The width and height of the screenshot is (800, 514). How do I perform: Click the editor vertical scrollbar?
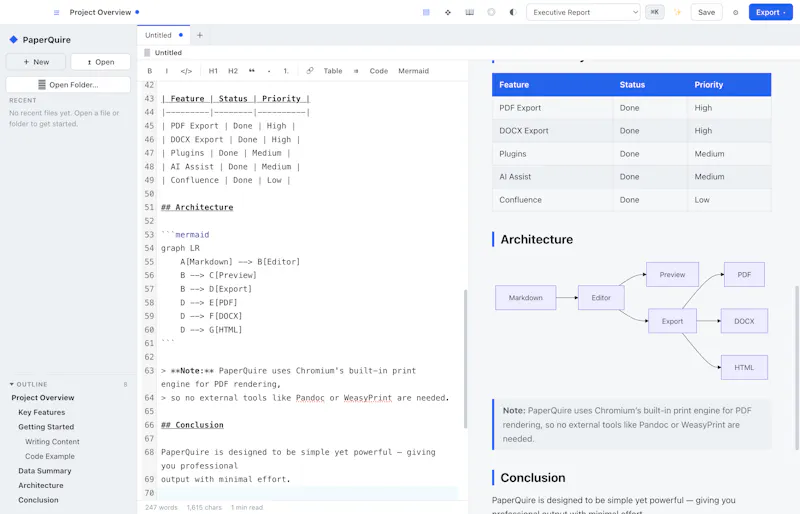click(465, 359)
